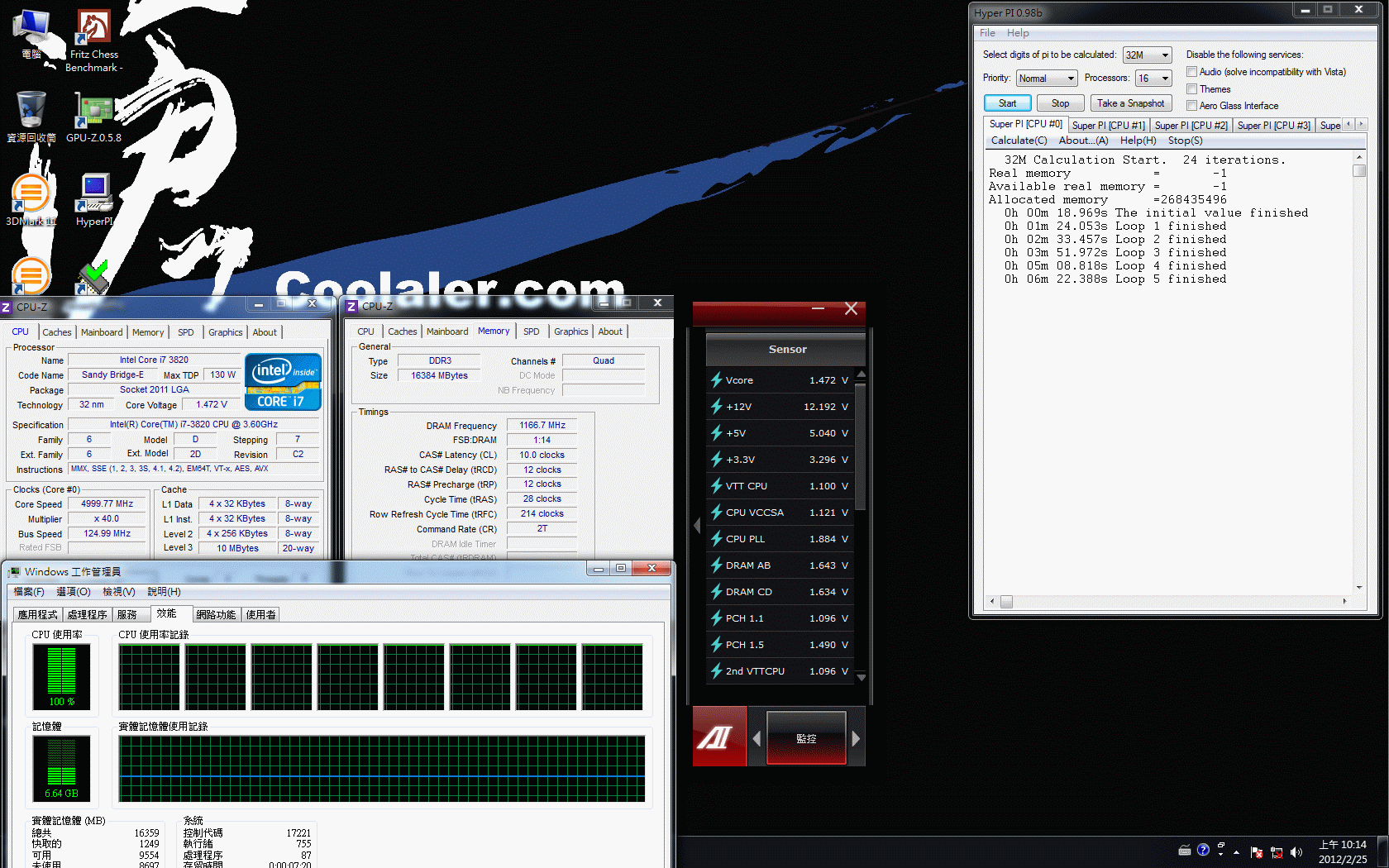Open the Help menu in Hyper PI
Image resolution: width=1389 pixels, height=868 pixels.
point(1018,33)
